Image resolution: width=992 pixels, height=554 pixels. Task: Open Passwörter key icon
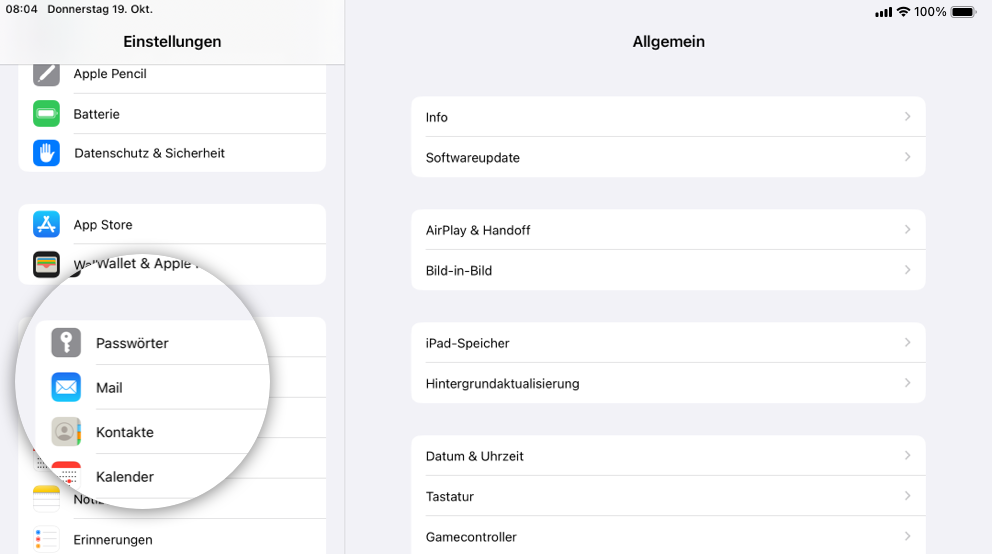[66, 343]
